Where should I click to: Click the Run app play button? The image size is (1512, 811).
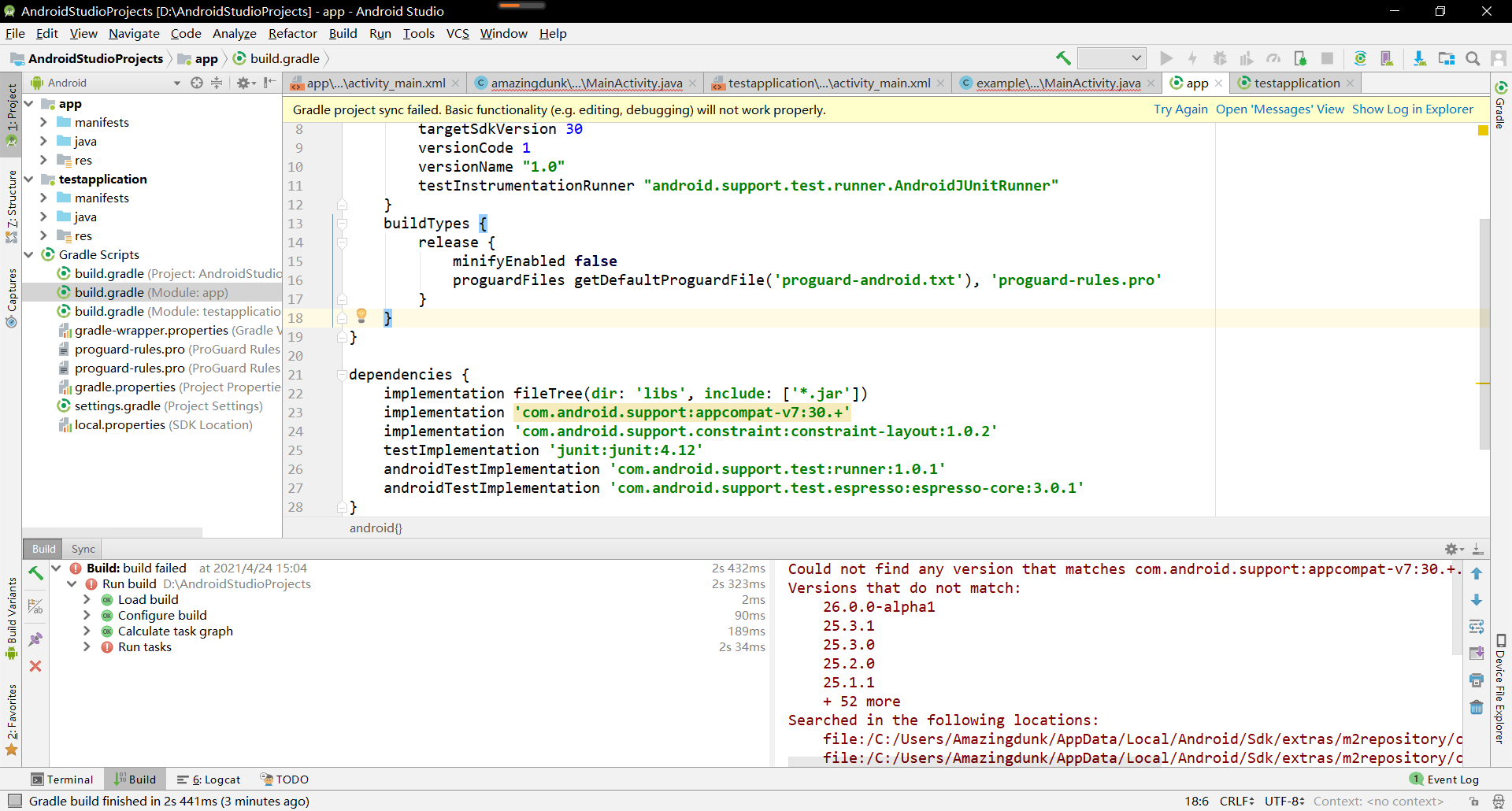point(1166,58)
